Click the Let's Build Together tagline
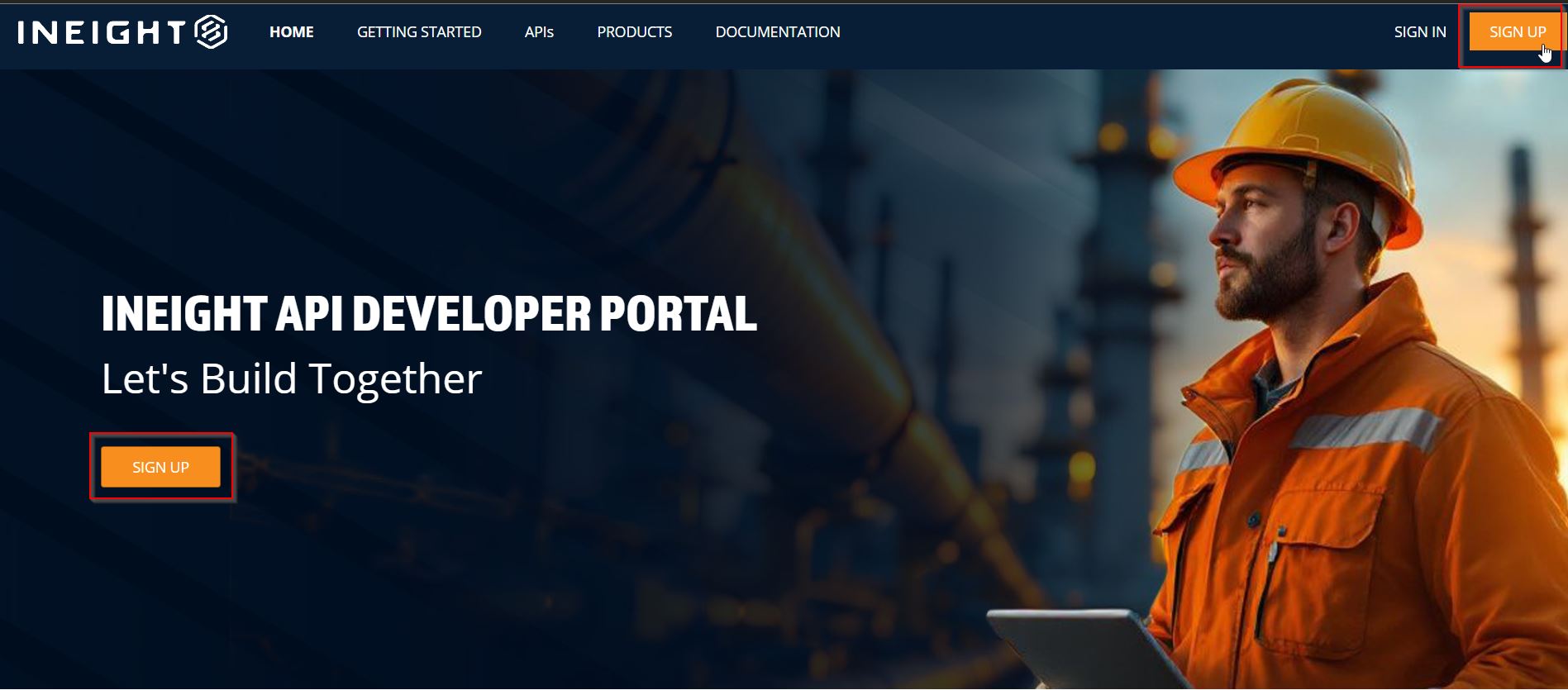 [291, 379]
